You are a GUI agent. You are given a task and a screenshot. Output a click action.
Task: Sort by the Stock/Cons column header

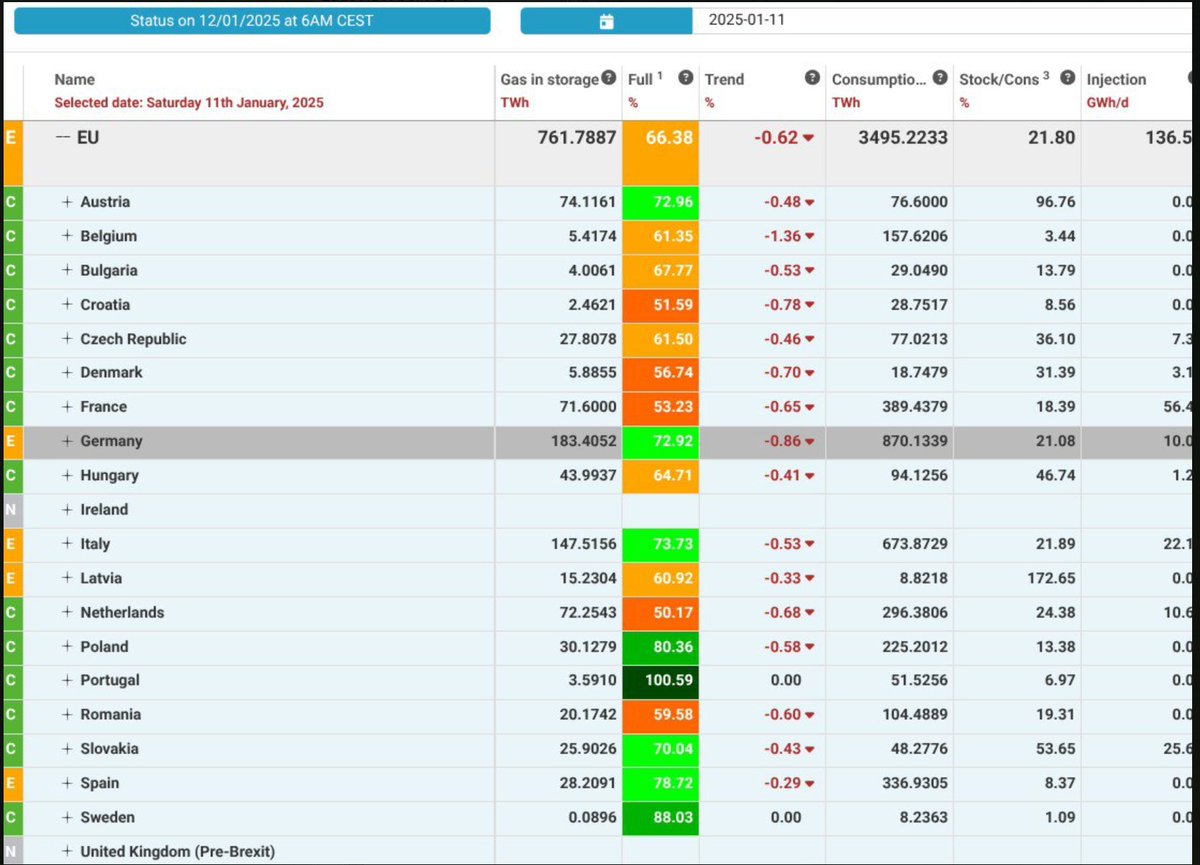coord(1004,79)
